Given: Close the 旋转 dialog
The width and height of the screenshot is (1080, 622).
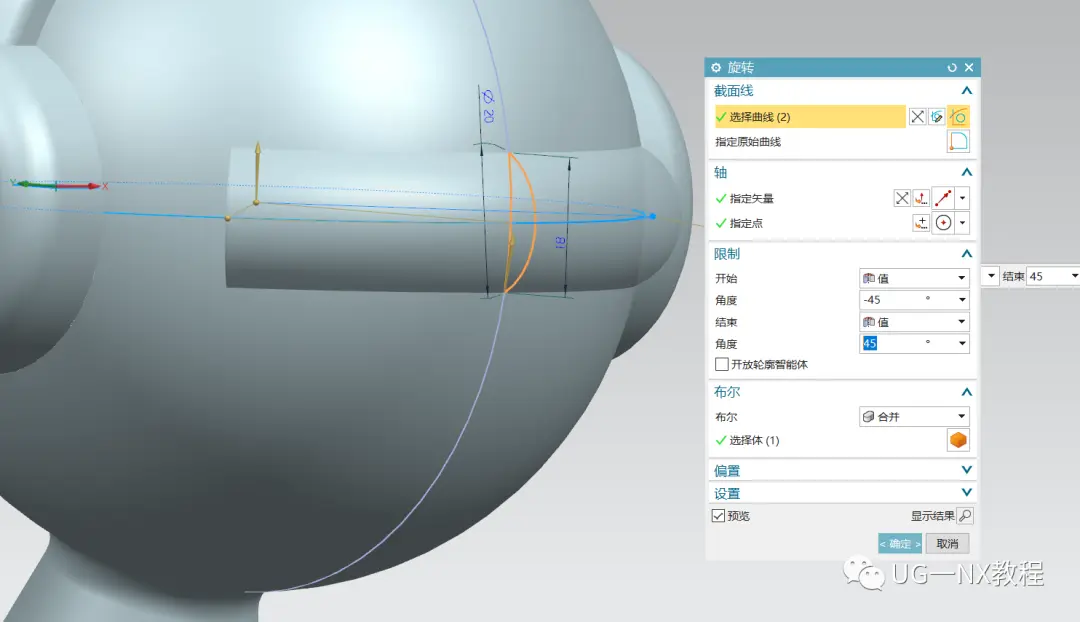Looking at the screenshot, I should point(969,68).
